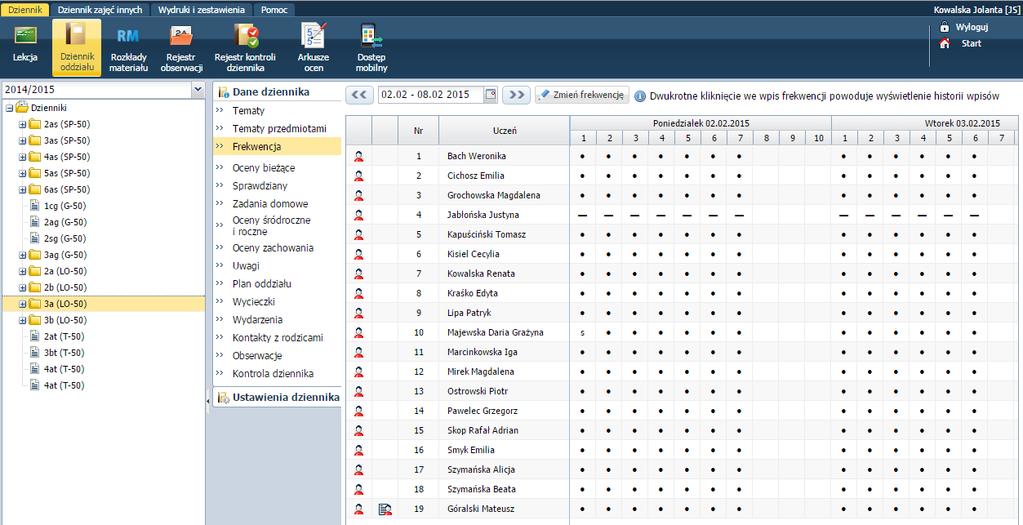
Task: Open Oceny śródroczne i roczne entry
Action: point(271,226)
